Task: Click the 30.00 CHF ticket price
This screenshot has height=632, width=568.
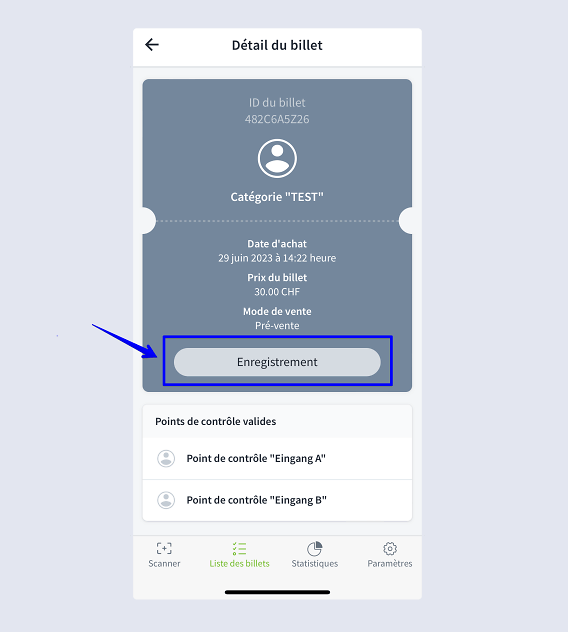Action: click(x=277, y=292)
